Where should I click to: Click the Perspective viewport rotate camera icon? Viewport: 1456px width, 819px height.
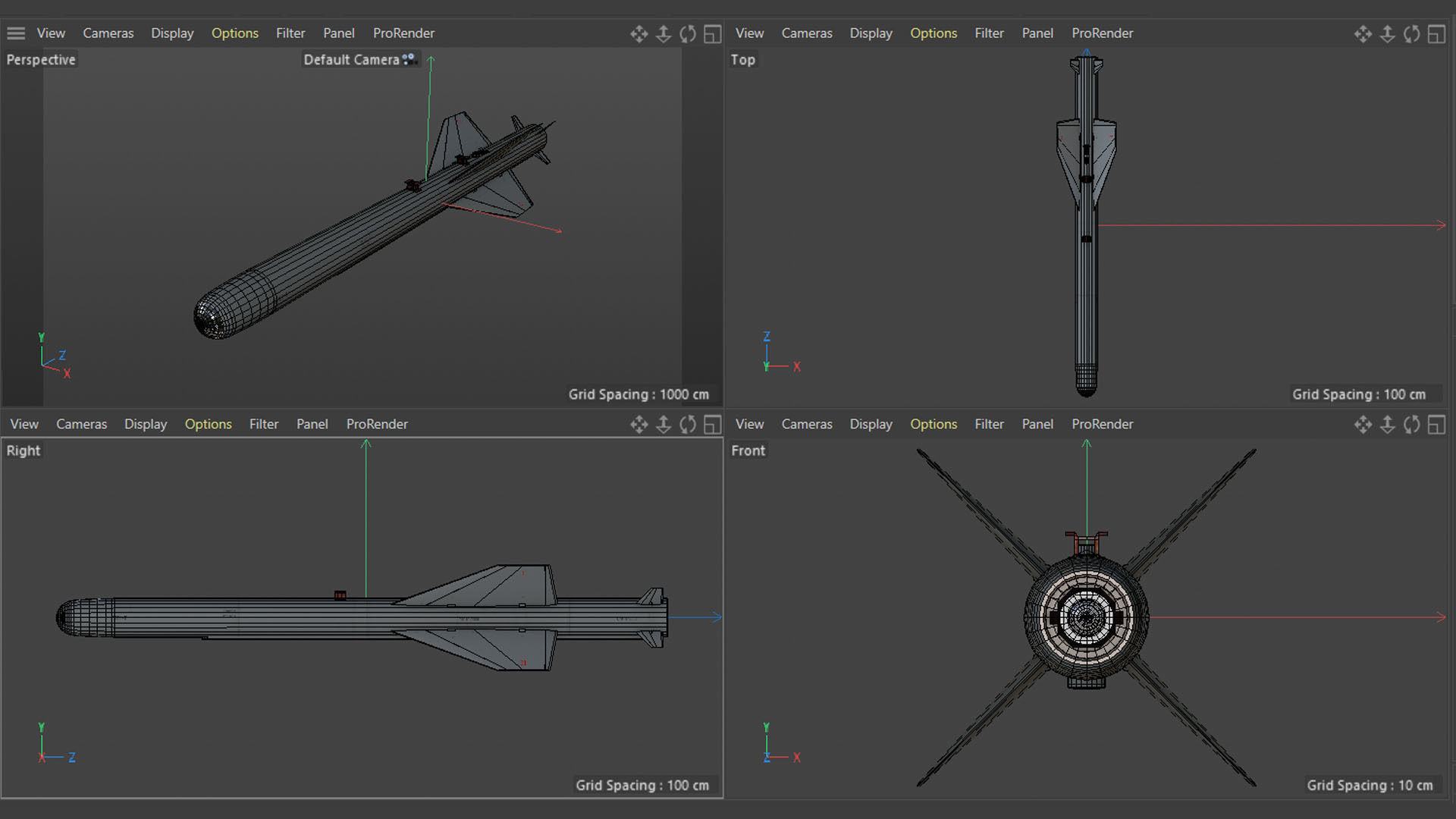pos(688,34)
